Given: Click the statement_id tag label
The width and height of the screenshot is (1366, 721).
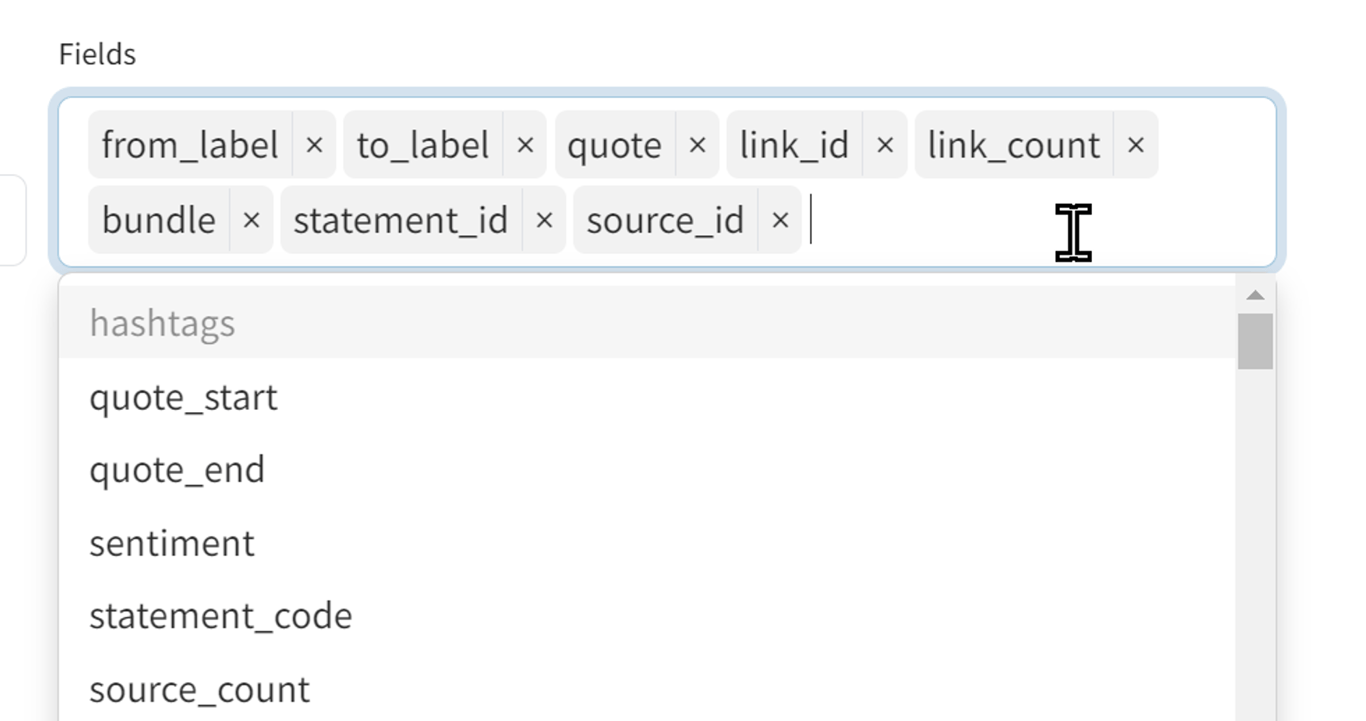Looking at the screenshot, I should 400,221.
